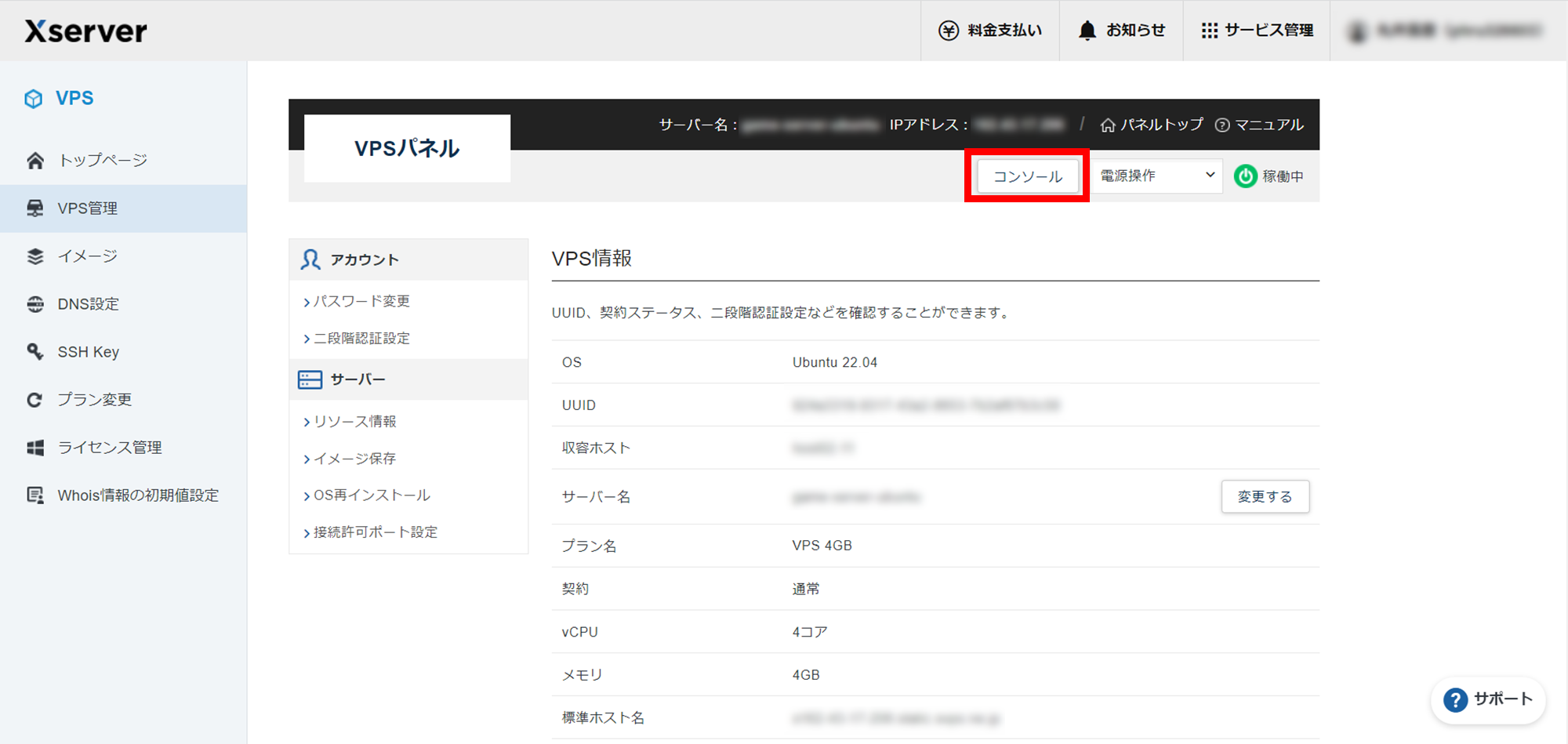Open サービス管理 via the grid icon
Image resolution: width=1568 pixels, height=744 pixels.
1210,30
